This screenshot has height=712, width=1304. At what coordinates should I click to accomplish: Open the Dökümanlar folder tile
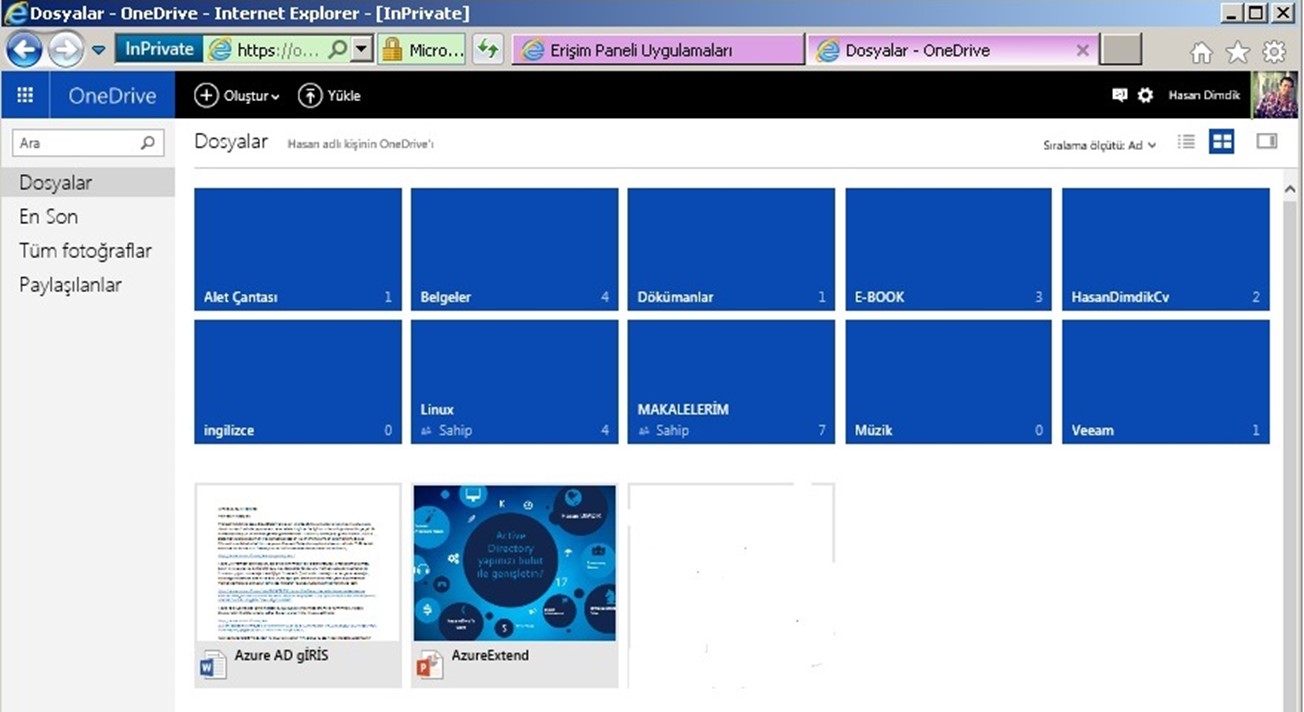click(731, 250)
